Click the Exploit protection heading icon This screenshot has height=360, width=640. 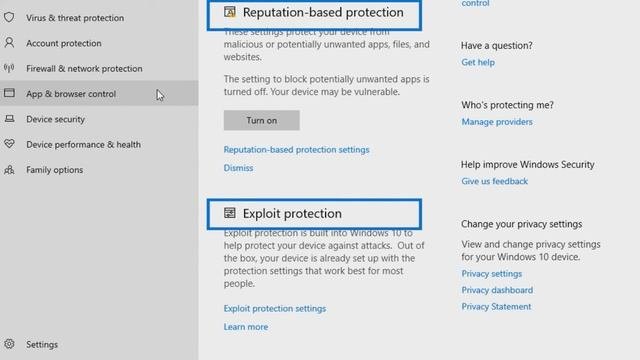coord(230,213)
